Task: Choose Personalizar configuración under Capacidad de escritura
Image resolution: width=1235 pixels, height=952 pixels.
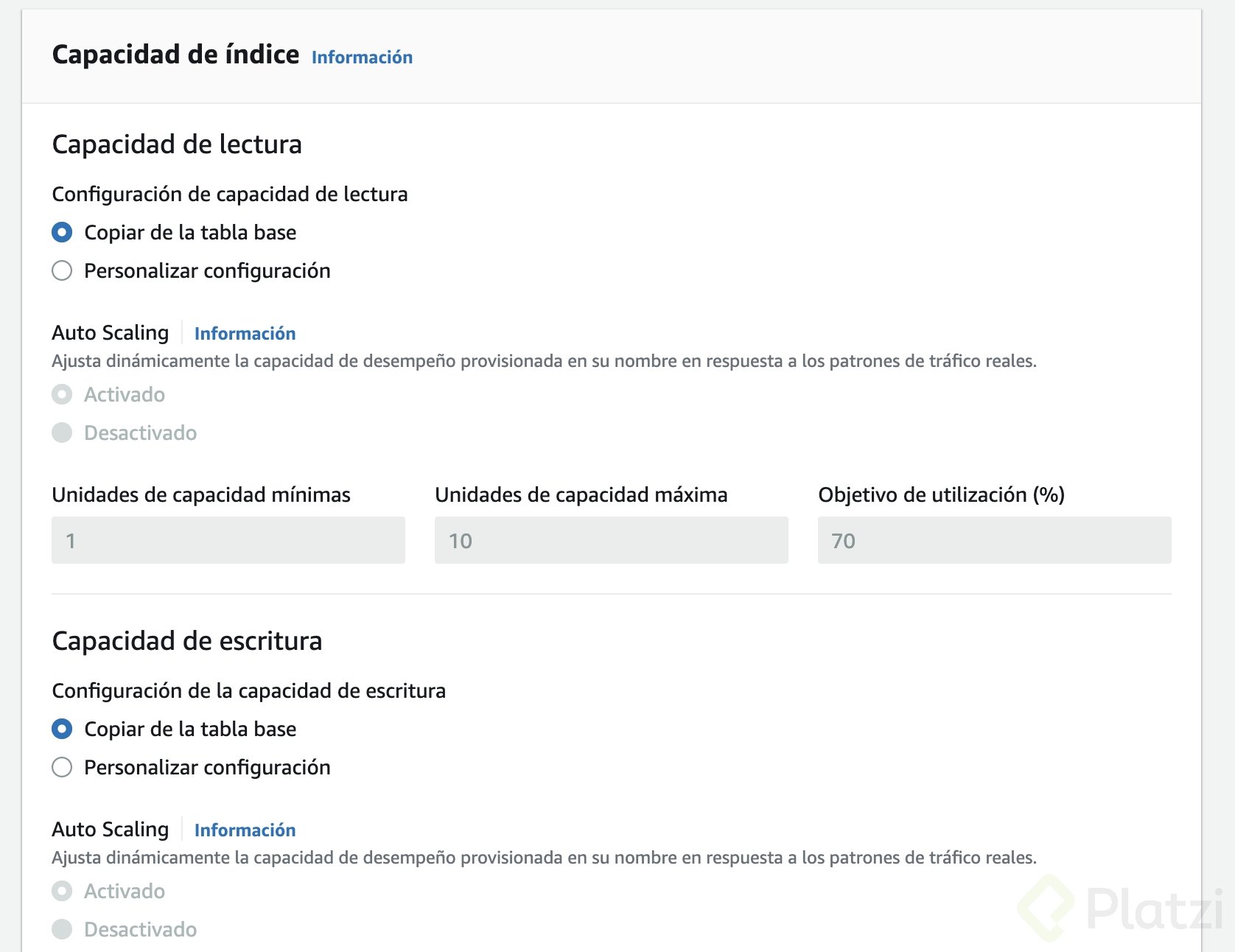Action: click(62, 768)
